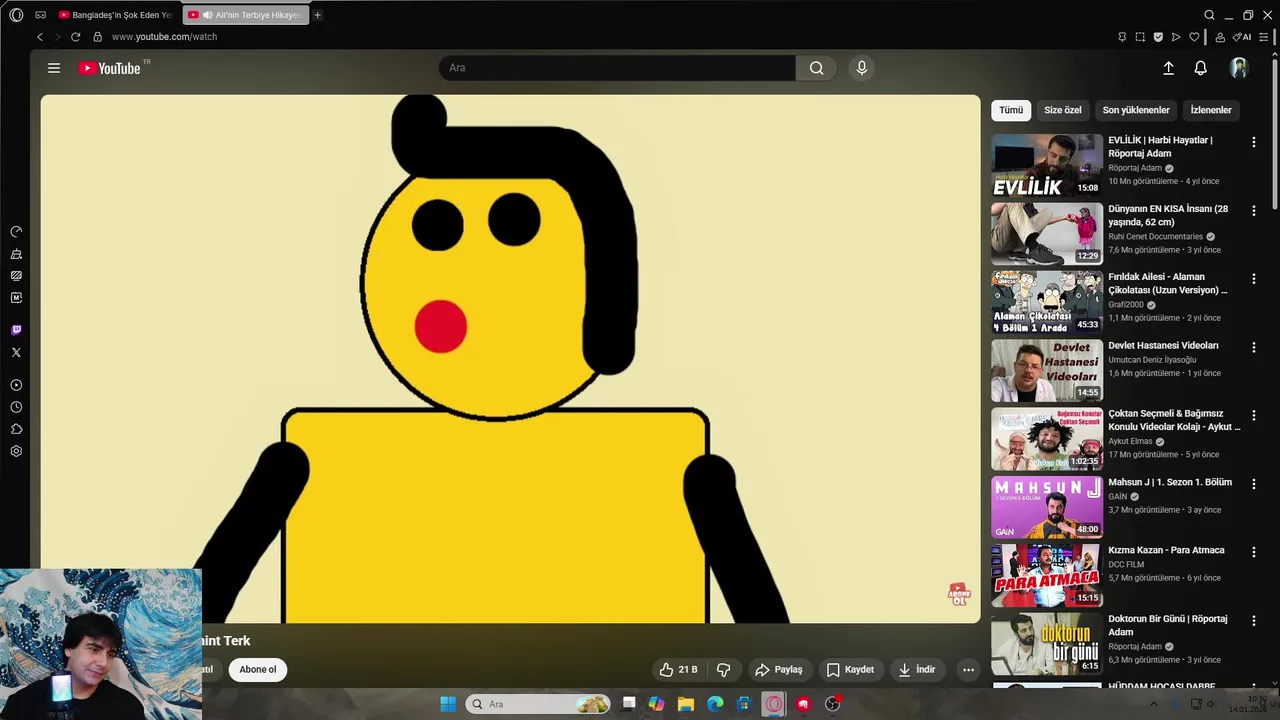1280x720 pixels.
Task: Open the Devlet Hastanesi Videoları title link
Action: [1163, 345]
